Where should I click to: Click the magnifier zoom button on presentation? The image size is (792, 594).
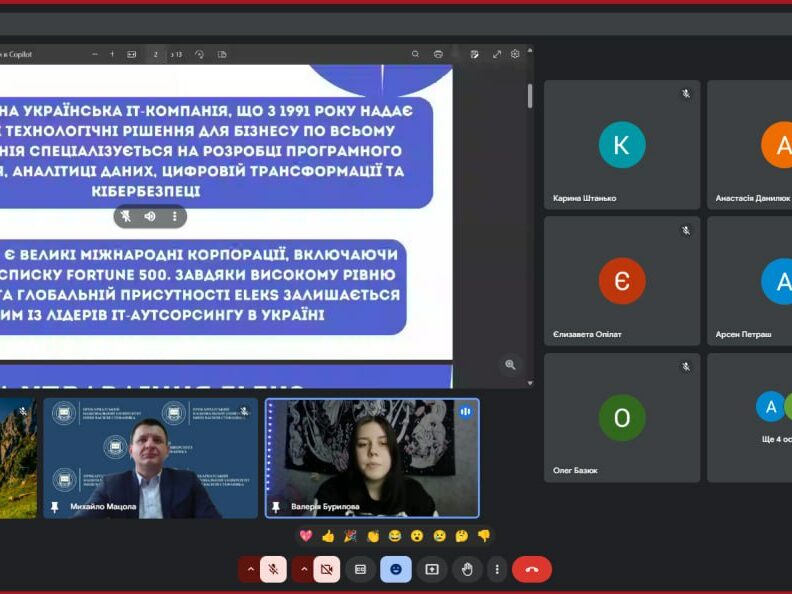click(510, 365)
